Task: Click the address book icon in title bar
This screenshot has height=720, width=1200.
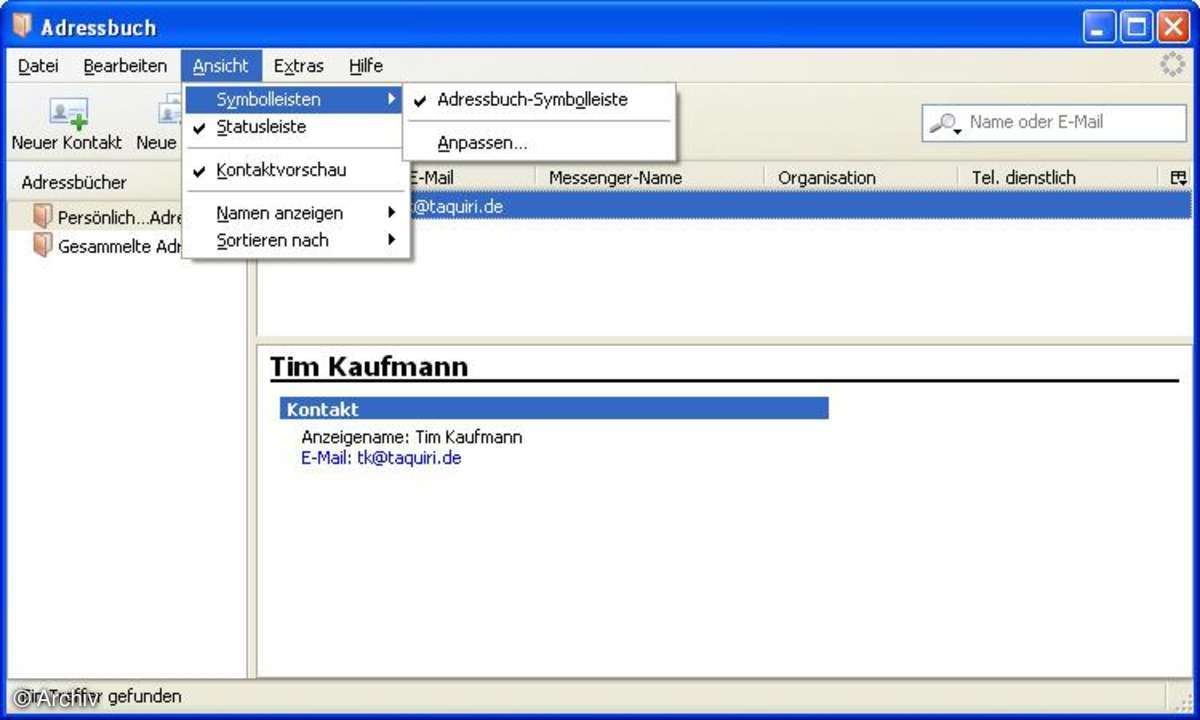Action: (22, 26)
